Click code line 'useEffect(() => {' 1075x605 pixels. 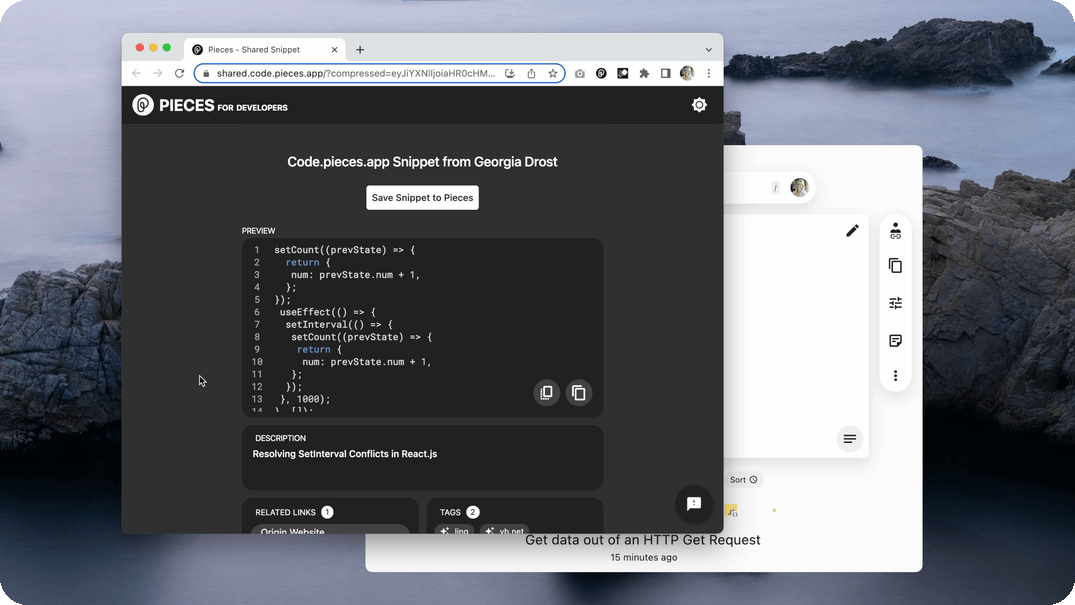(x=328, y=312)
